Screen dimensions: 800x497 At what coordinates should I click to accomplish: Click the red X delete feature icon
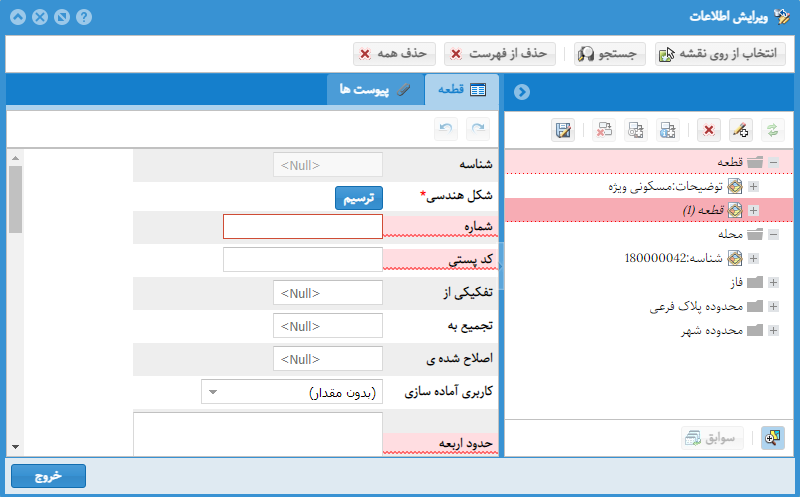(x=709, y=130)
